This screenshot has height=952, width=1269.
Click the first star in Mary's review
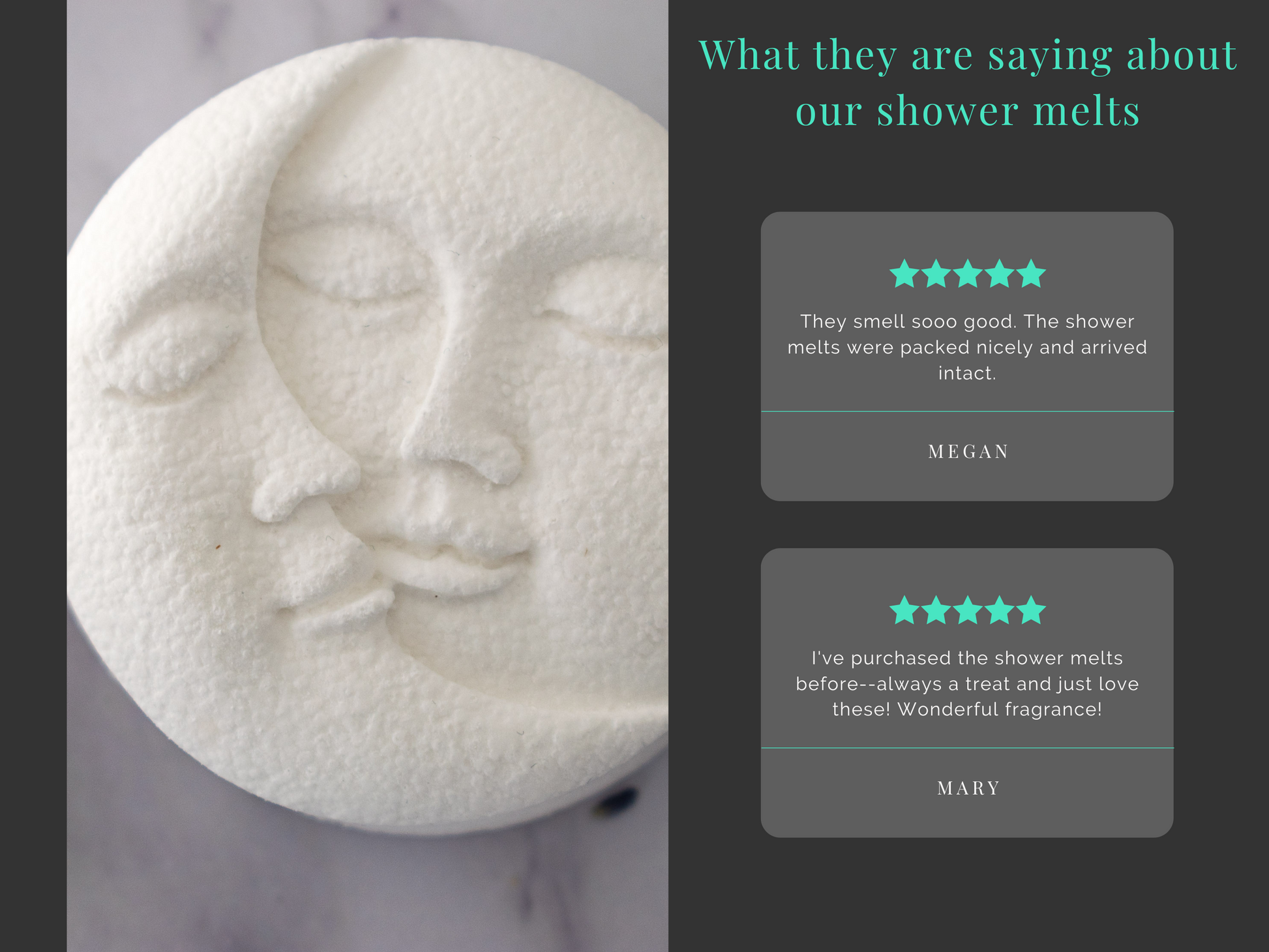click(904, 610)
